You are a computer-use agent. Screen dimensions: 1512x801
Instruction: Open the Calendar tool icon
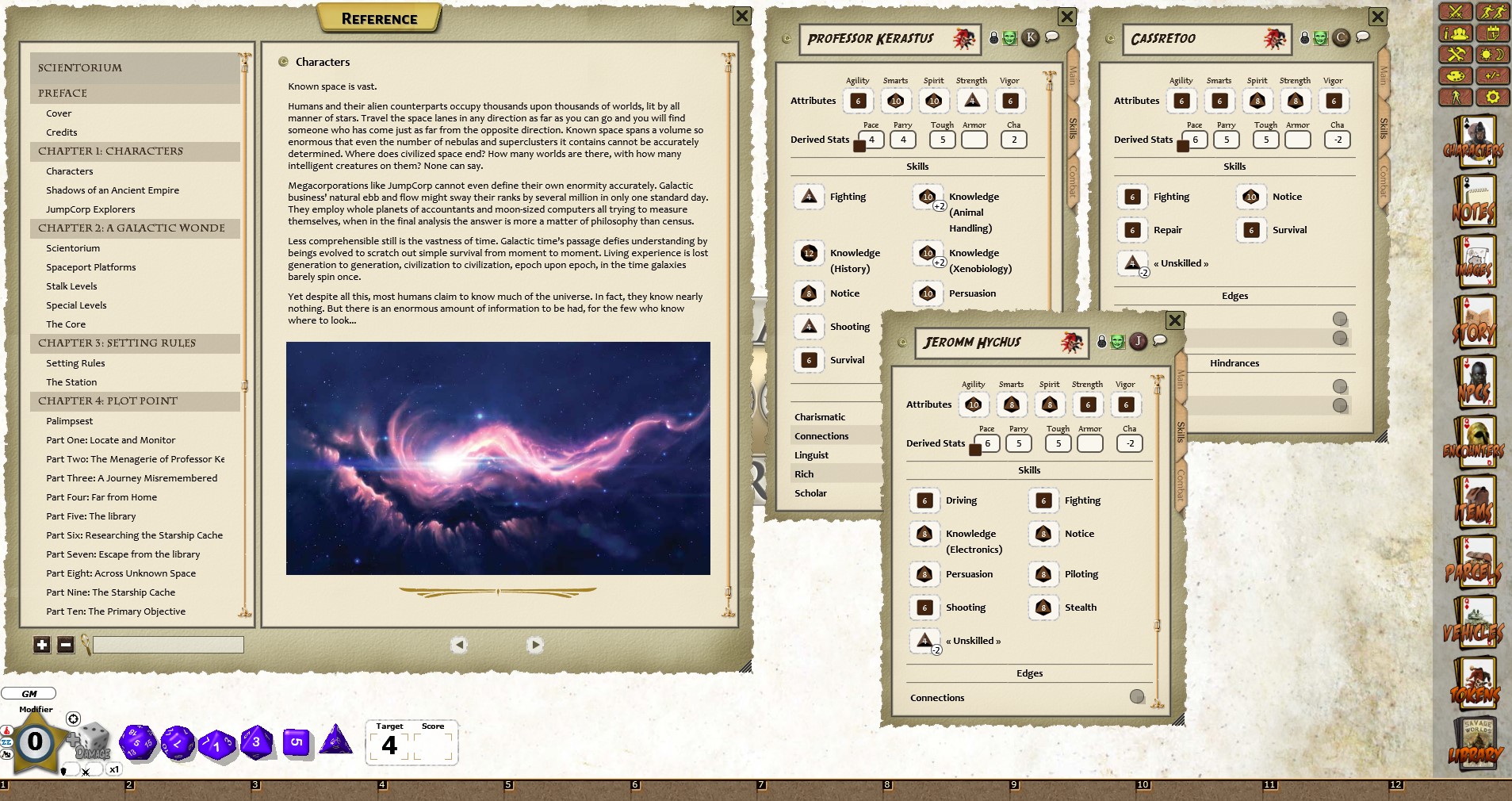pyautogui.click(x=1493, y=33)
